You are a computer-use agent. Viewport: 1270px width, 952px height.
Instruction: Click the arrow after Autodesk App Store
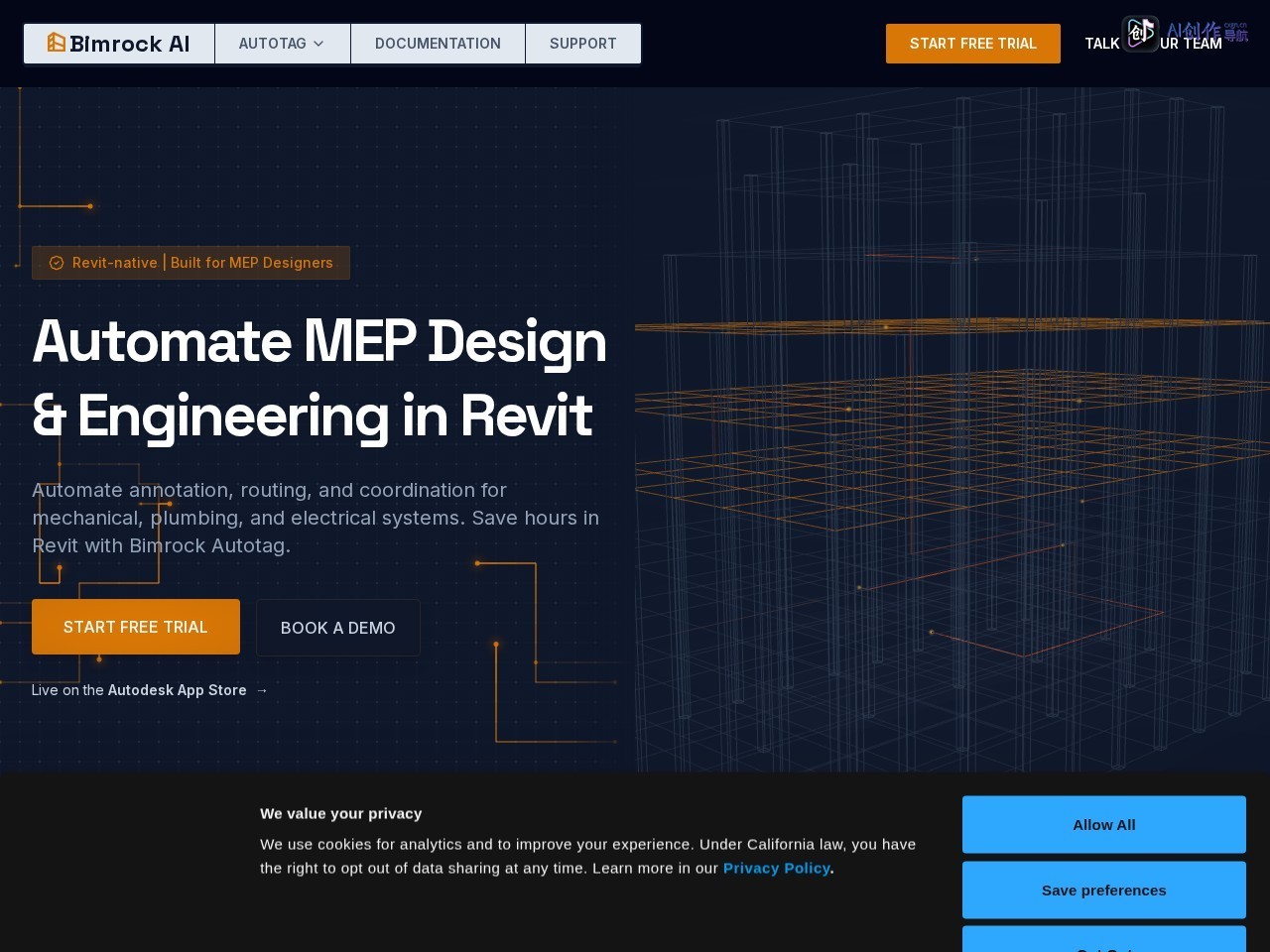262,690
